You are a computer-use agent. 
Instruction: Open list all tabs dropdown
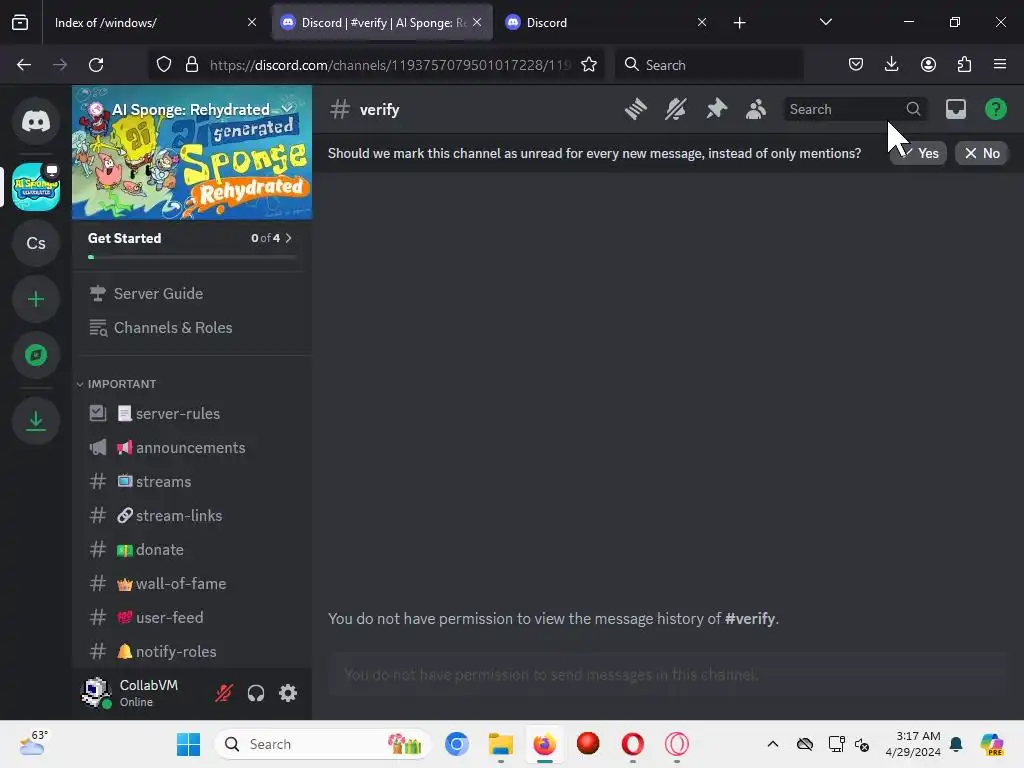point(825,22)
